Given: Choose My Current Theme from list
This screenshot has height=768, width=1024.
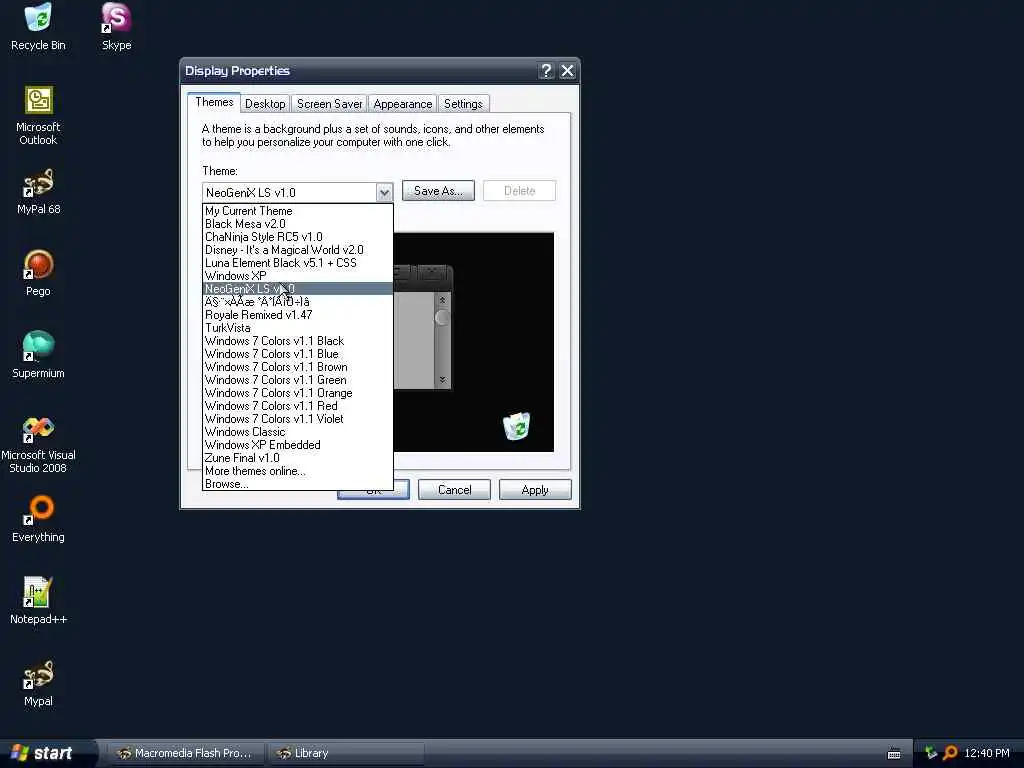Looking at the screenshot, I should pos(298,211).
